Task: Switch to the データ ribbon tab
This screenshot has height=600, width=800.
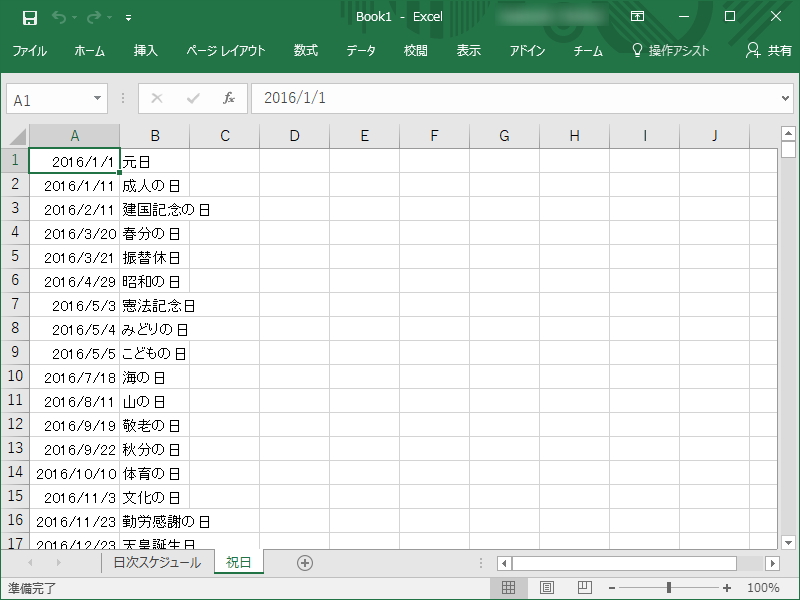Action: 361,51
